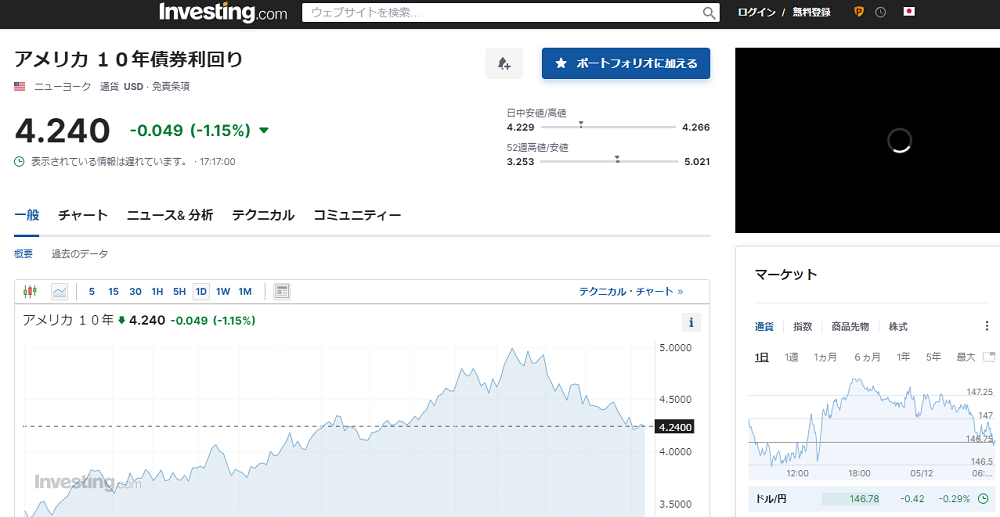The height and width of the screenshot is (517, 1000).
Task: Set chart interval to 30
Action: (x=135, y=291)
